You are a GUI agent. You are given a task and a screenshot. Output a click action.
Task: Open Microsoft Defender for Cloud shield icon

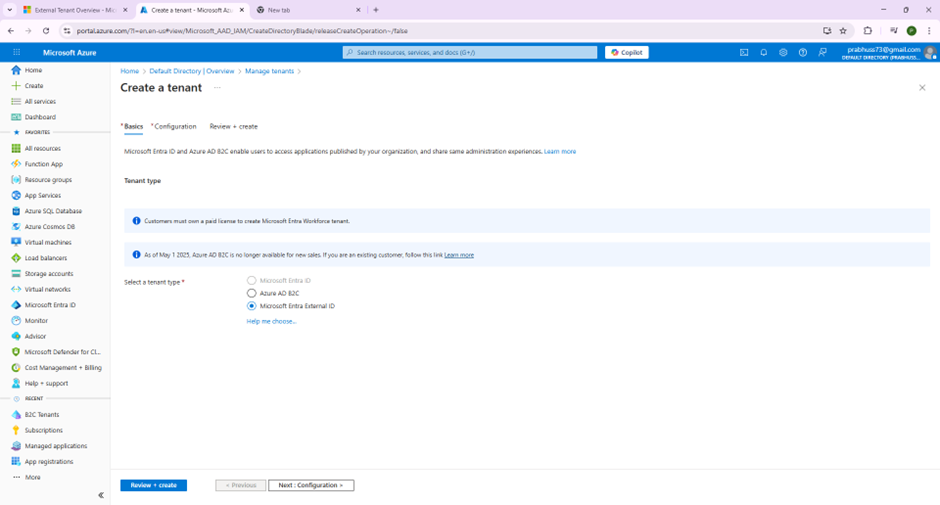tap(16, 352)
